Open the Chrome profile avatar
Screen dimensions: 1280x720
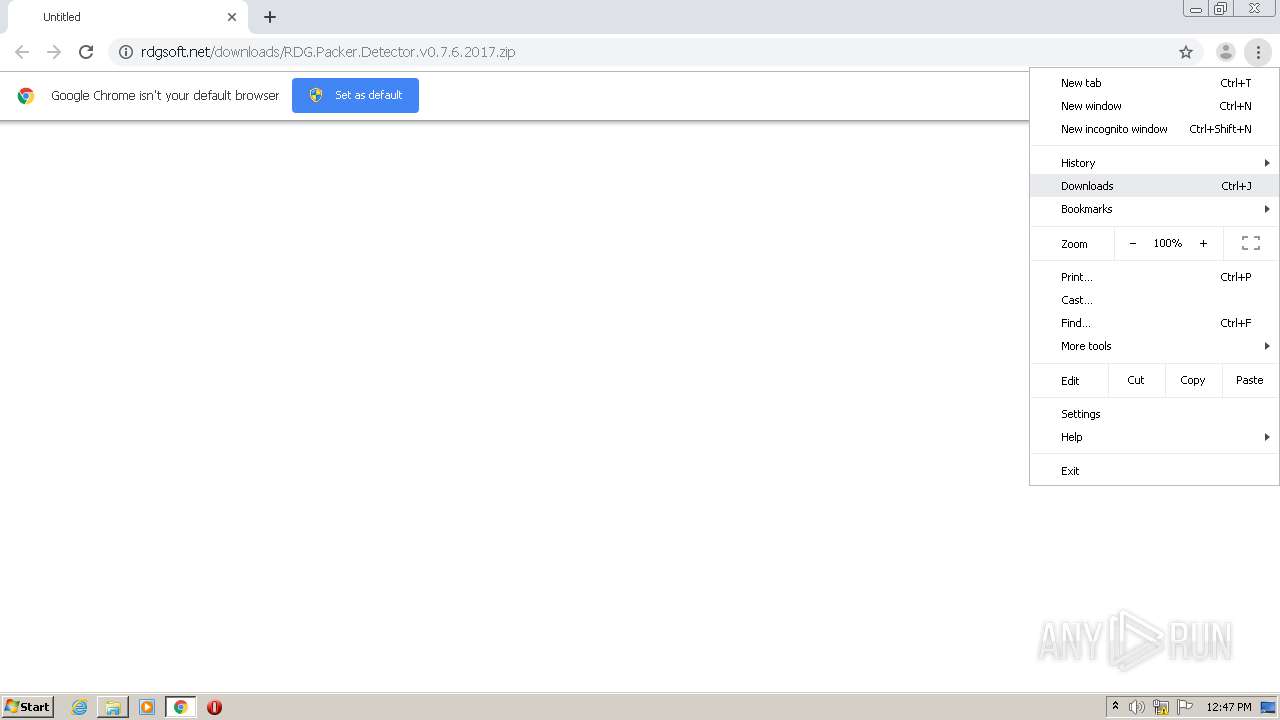coord(1225,52)
